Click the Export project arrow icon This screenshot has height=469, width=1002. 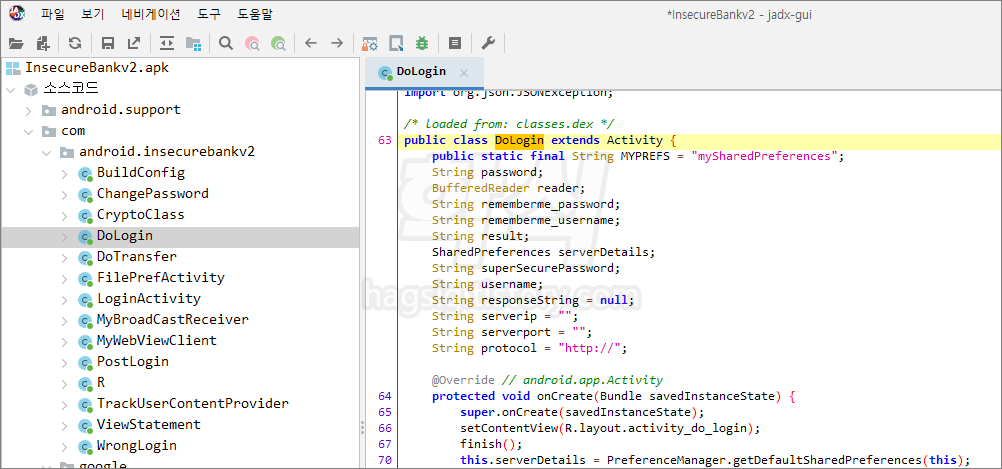134,43
